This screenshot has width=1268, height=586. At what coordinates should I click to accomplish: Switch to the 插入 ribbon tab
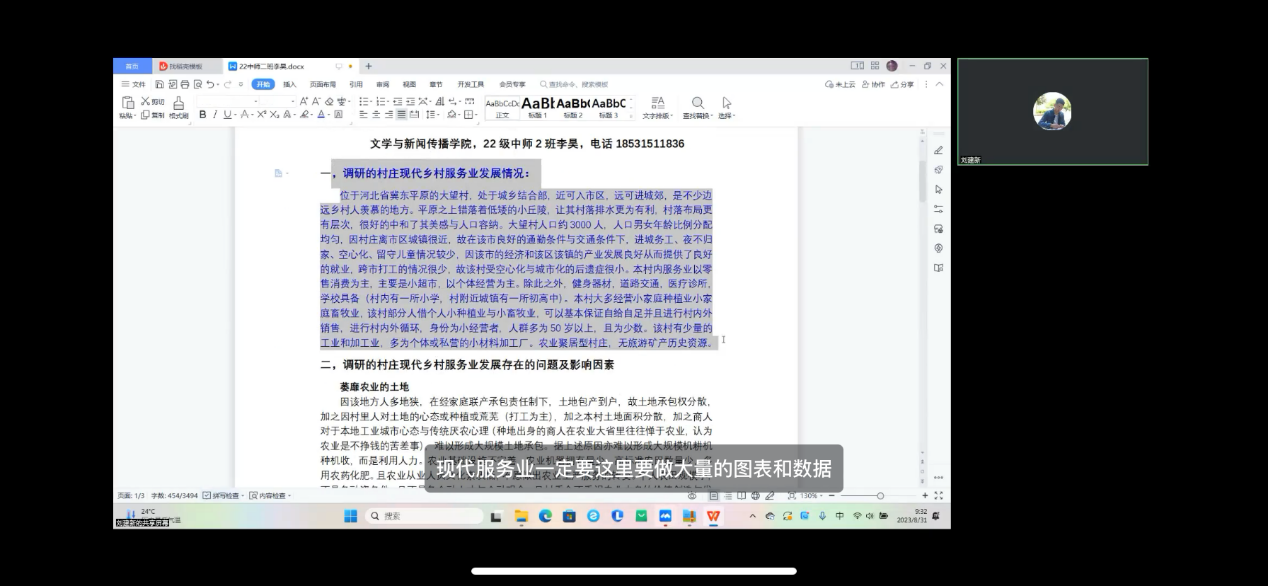click(288, 84)
